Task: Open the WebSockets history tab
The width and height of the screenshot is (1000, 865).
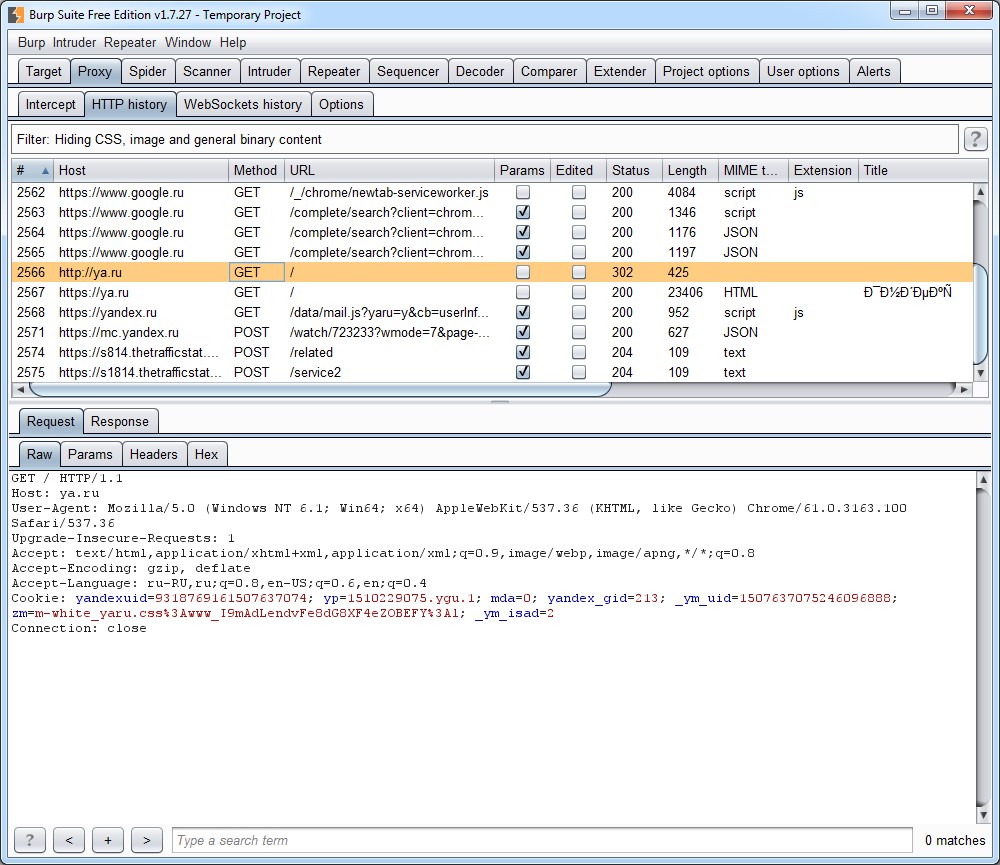Action: click(243, 104)
